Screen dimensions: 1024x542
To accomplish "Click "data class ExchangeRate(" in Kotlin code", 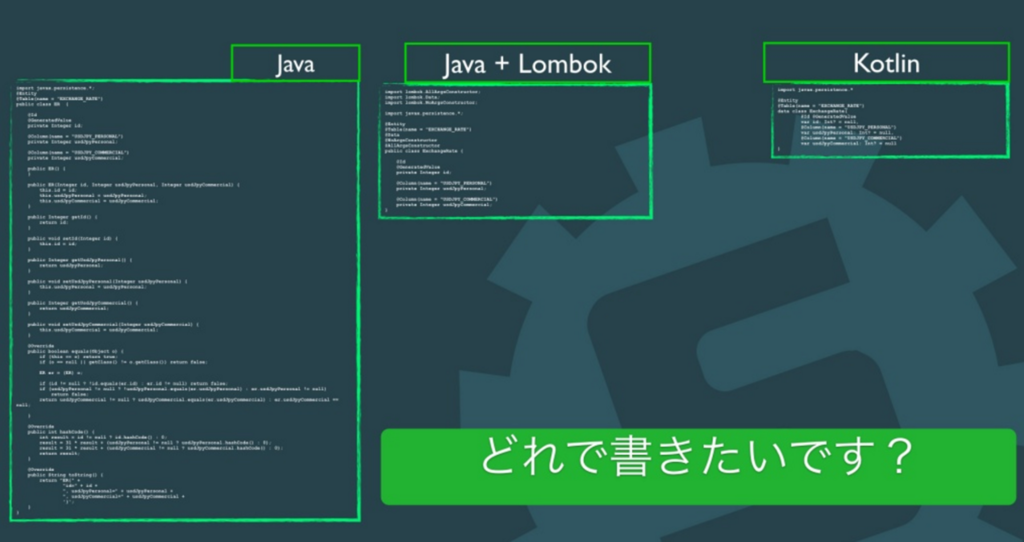I will pos(812,112).
